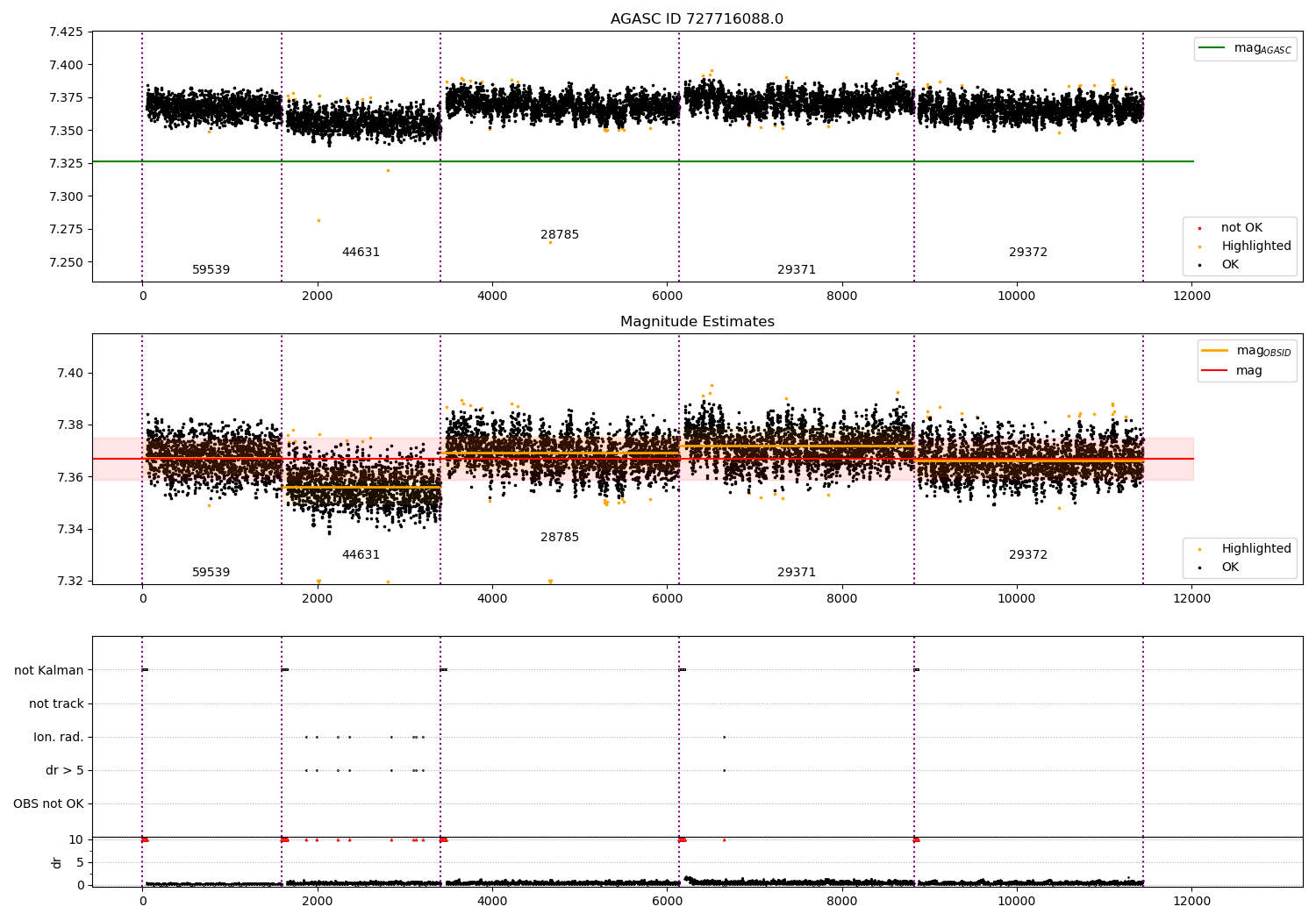Click the 'not Kalman' row label
1316x921 pixels.
pyautogui.click(x=49, y=671)
